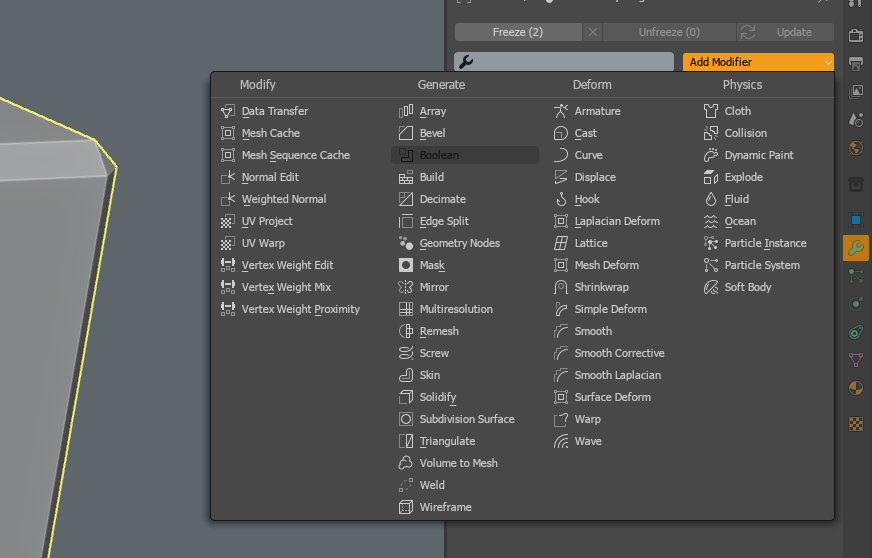
Task: Click the Geometry Nodes icon
Action: point(406,243)
